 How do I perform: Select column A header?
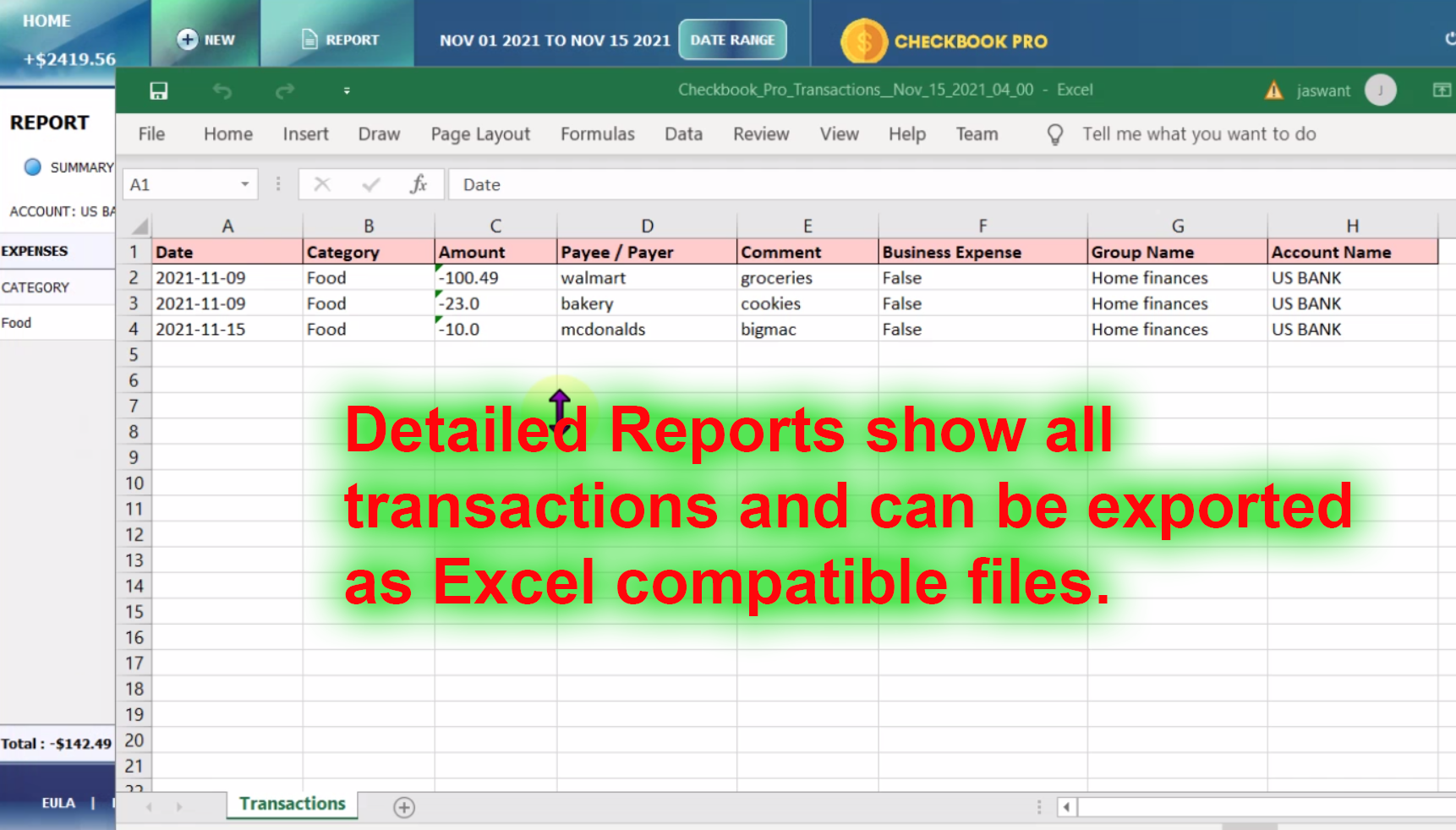coord(227,226)
